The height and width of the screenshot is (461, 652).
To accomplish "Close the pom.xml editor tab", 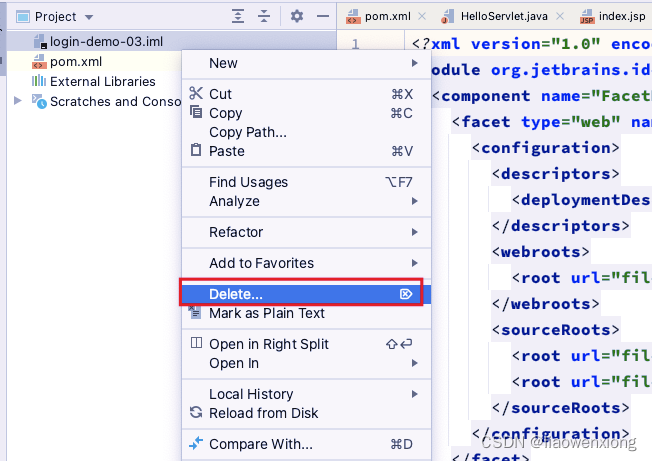I will 422,16.
